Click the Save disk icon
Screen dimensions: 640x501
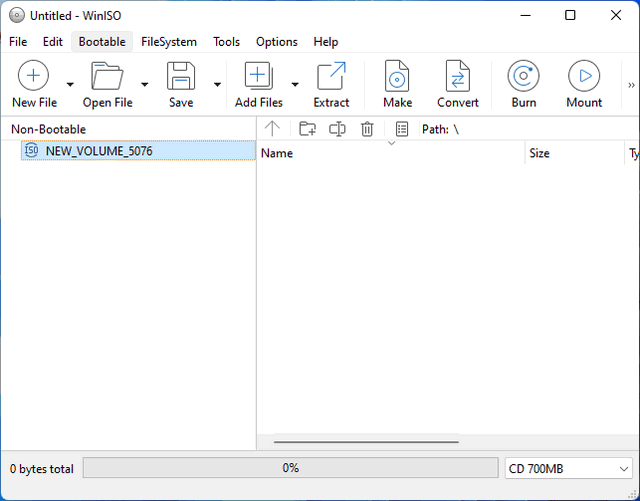[x=181, y=77]
